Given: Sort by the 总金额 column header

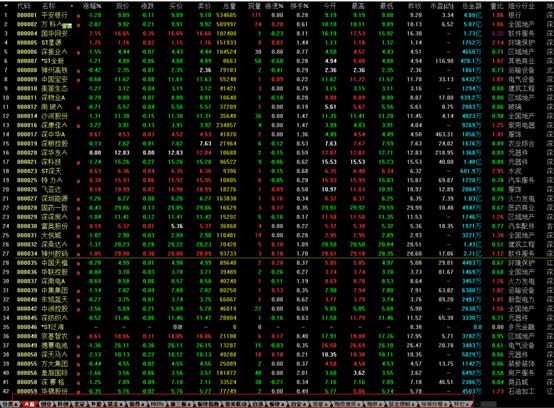Looking at the screenshot, I should click(472, 6).
